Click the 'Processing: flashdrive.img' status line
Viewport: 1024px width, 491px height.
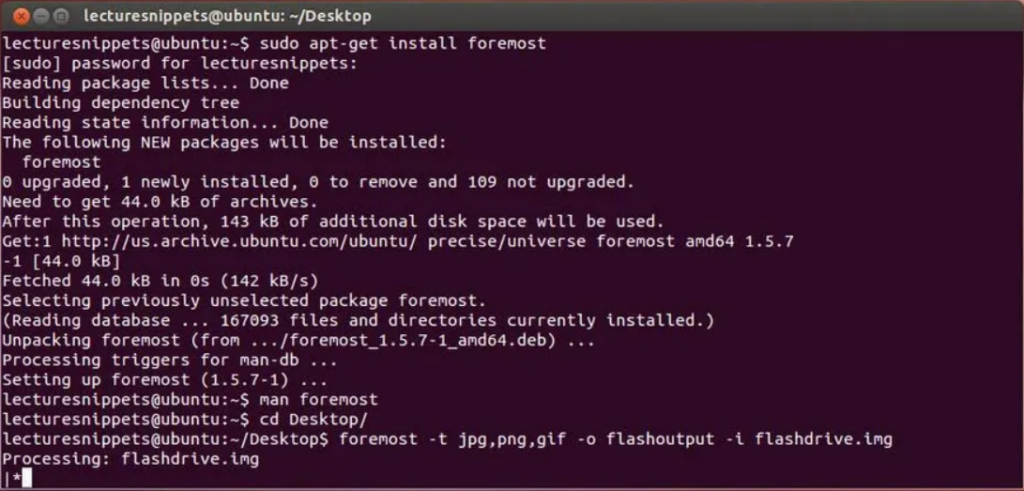tap(131, 459)
